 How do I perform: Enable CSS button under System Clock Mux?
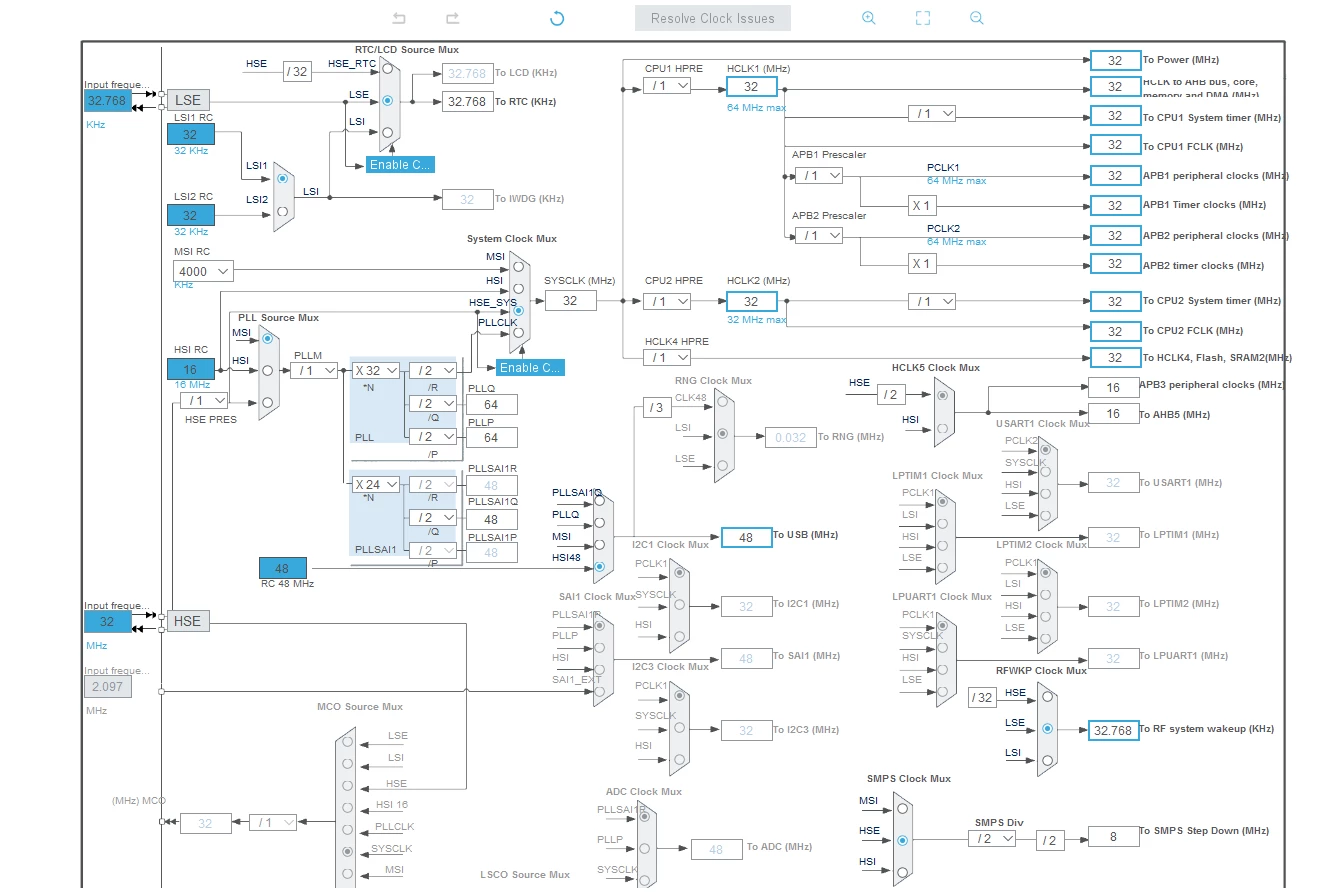530,367
